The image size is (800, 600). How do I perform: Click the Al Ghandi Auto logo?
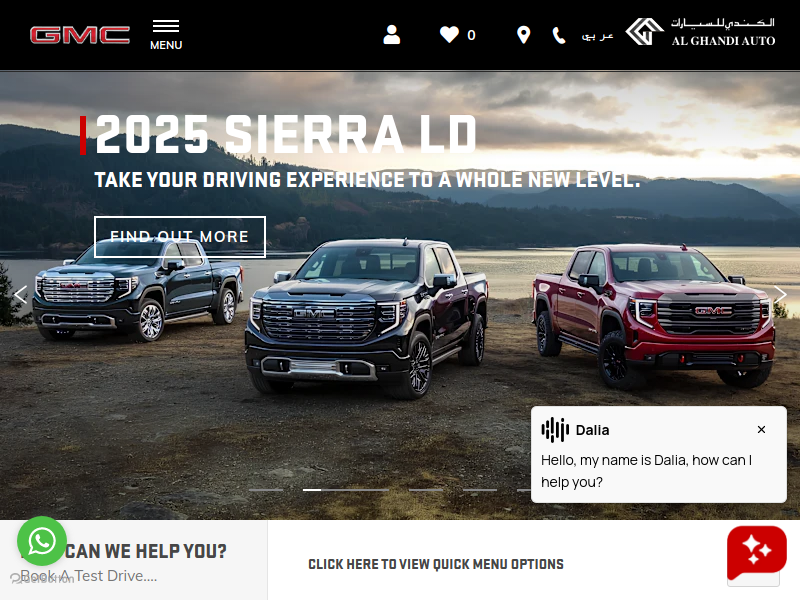701,32
